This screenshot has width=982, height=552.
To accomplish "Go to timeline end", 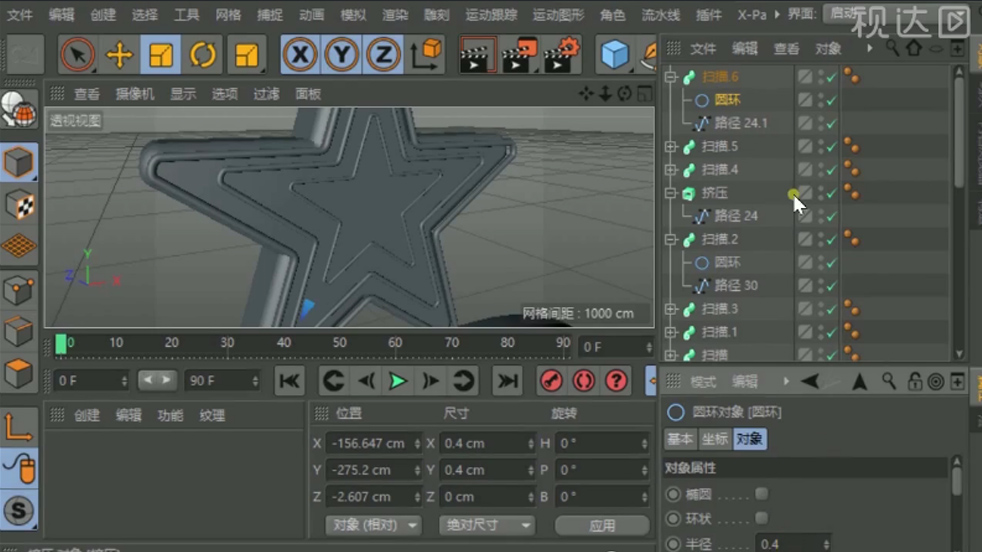I will [507, 380].
